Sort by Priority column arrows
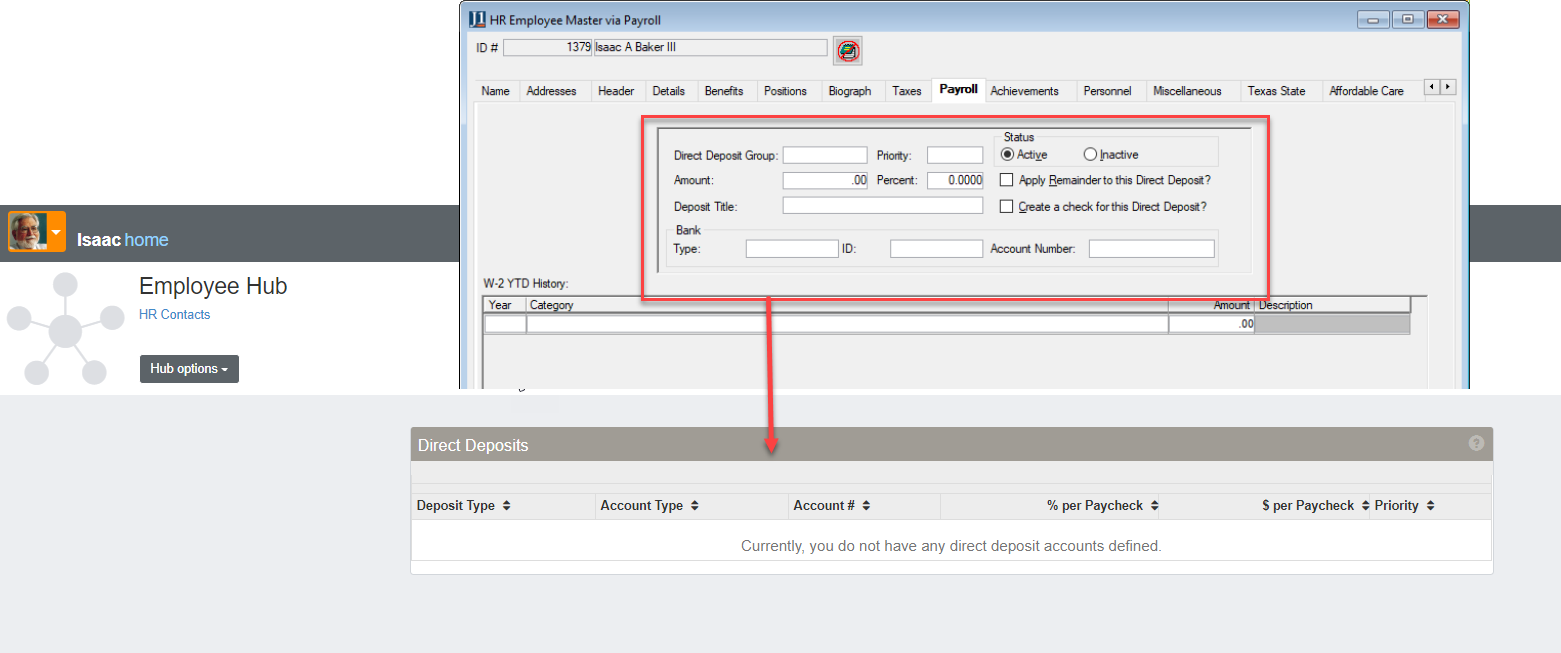The height and width of the screenshot is (653, 1561). (1431, 506)
